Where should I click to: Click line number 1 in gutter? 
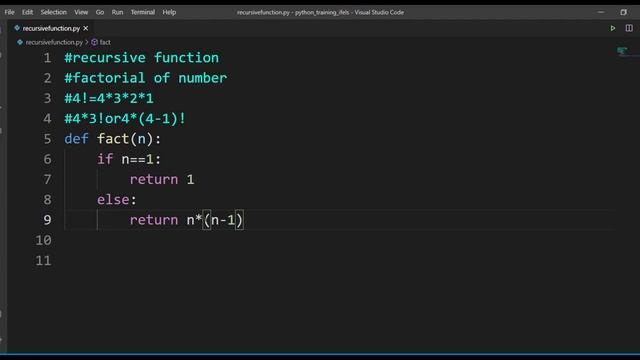point(47,58)
